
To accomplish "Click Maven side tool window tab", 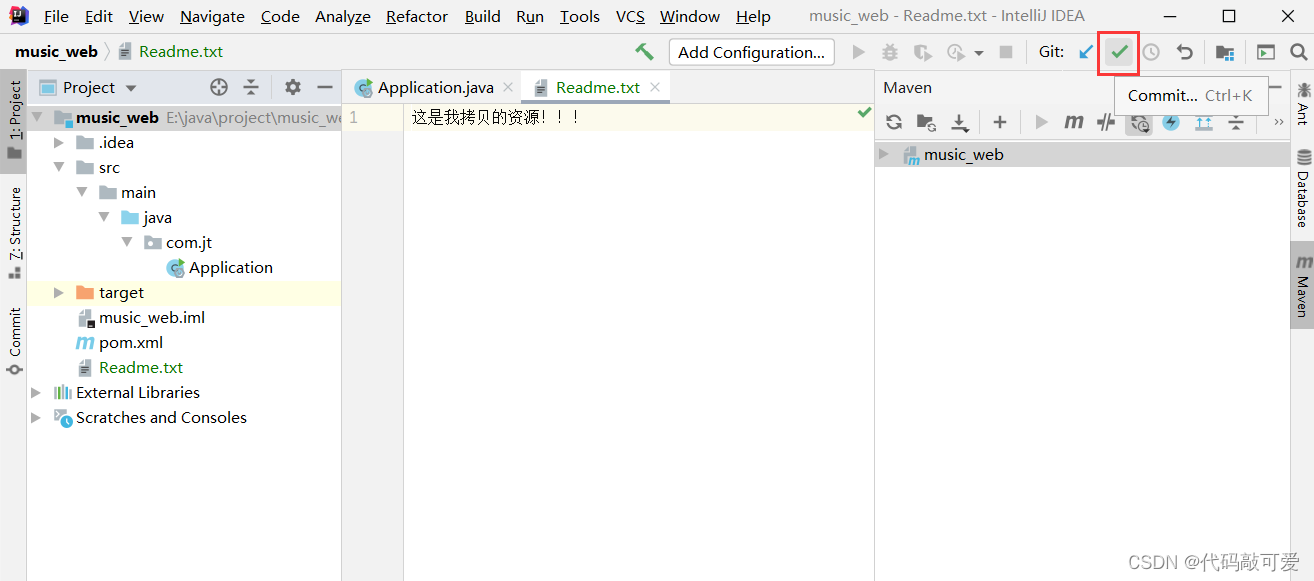I will coord(1302,284).
